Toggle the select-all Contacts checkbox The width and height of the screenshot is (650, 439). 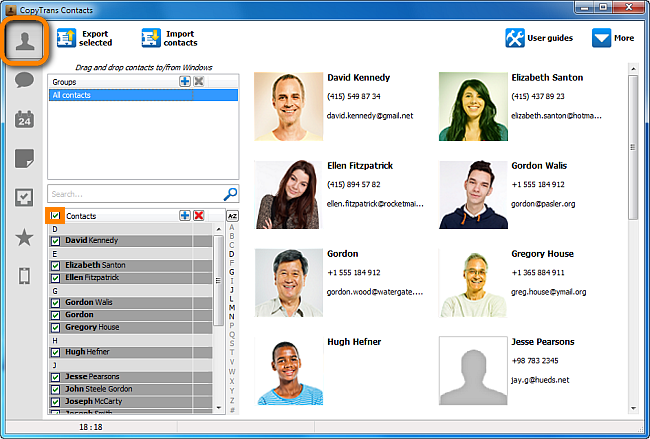click(x=55, y=216)
